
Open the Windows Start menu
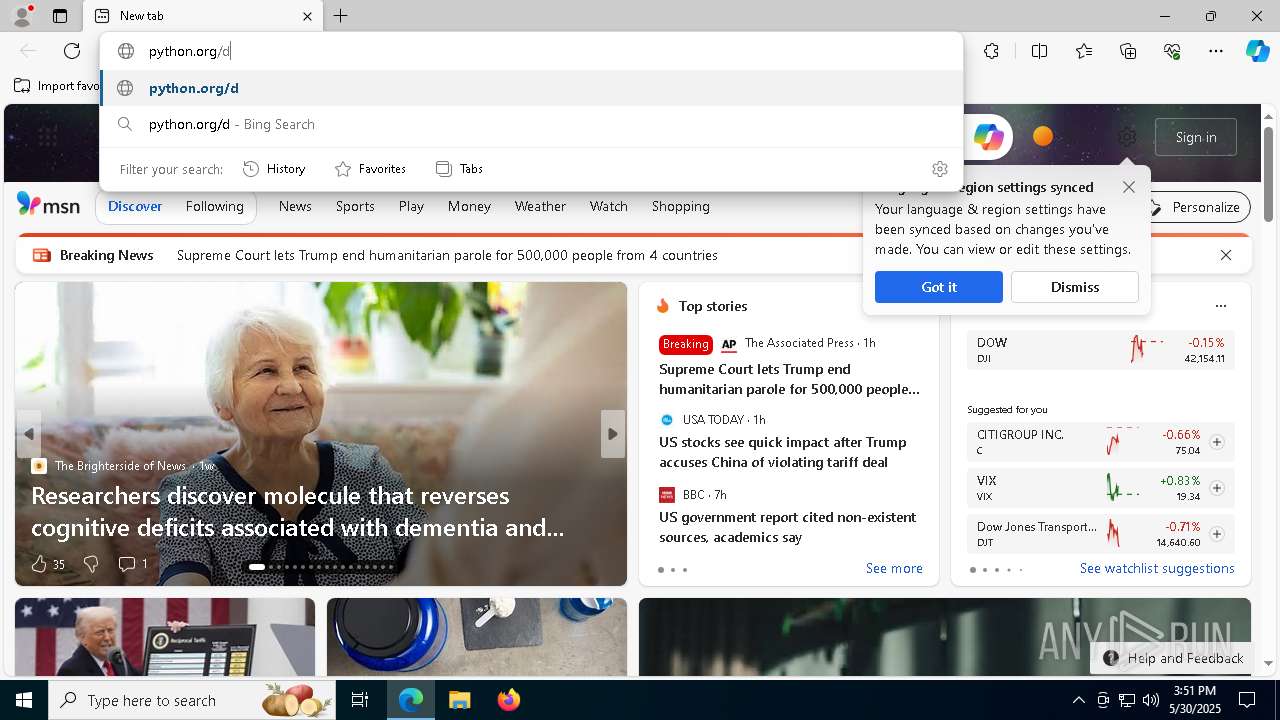(24, 700)
